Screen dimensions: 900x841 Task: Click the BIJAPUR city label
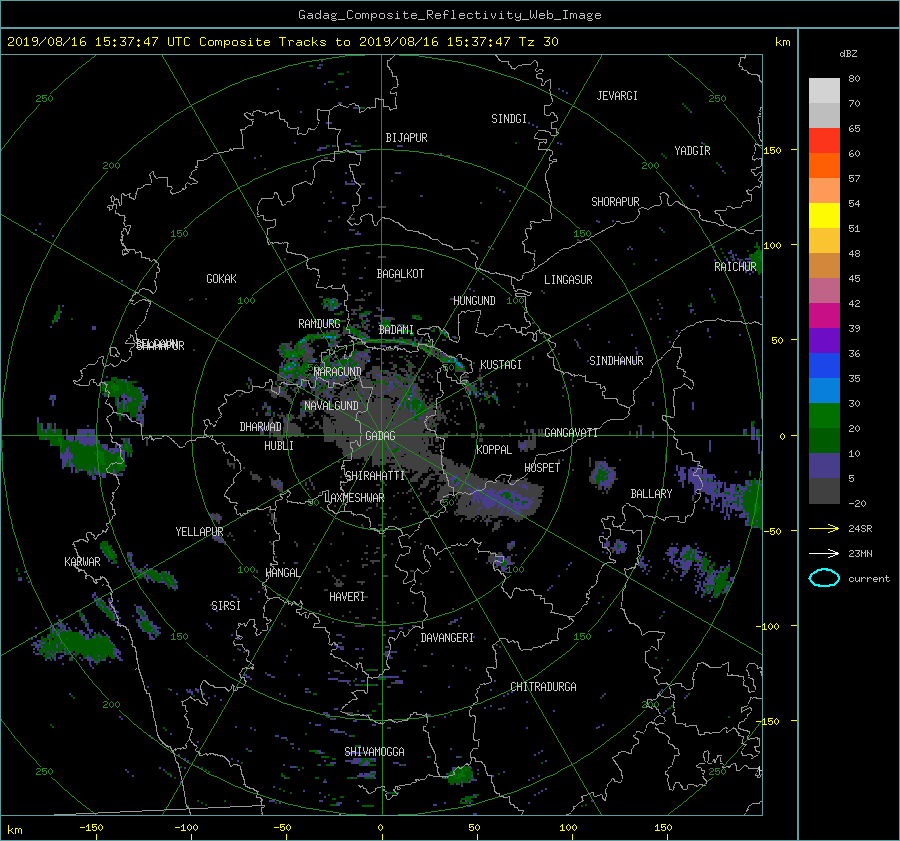(x=406, y=138)
